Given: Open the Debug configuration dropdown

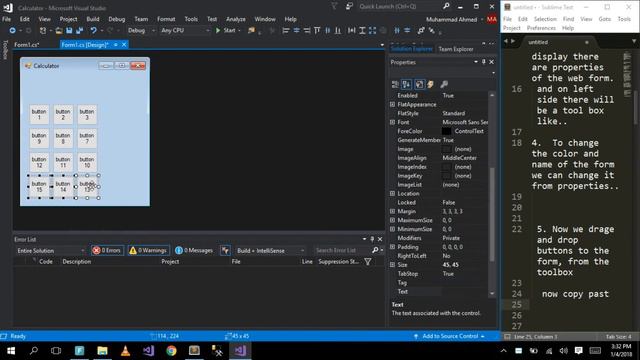Looking at the screenshot, I should (x=141, y=31).
